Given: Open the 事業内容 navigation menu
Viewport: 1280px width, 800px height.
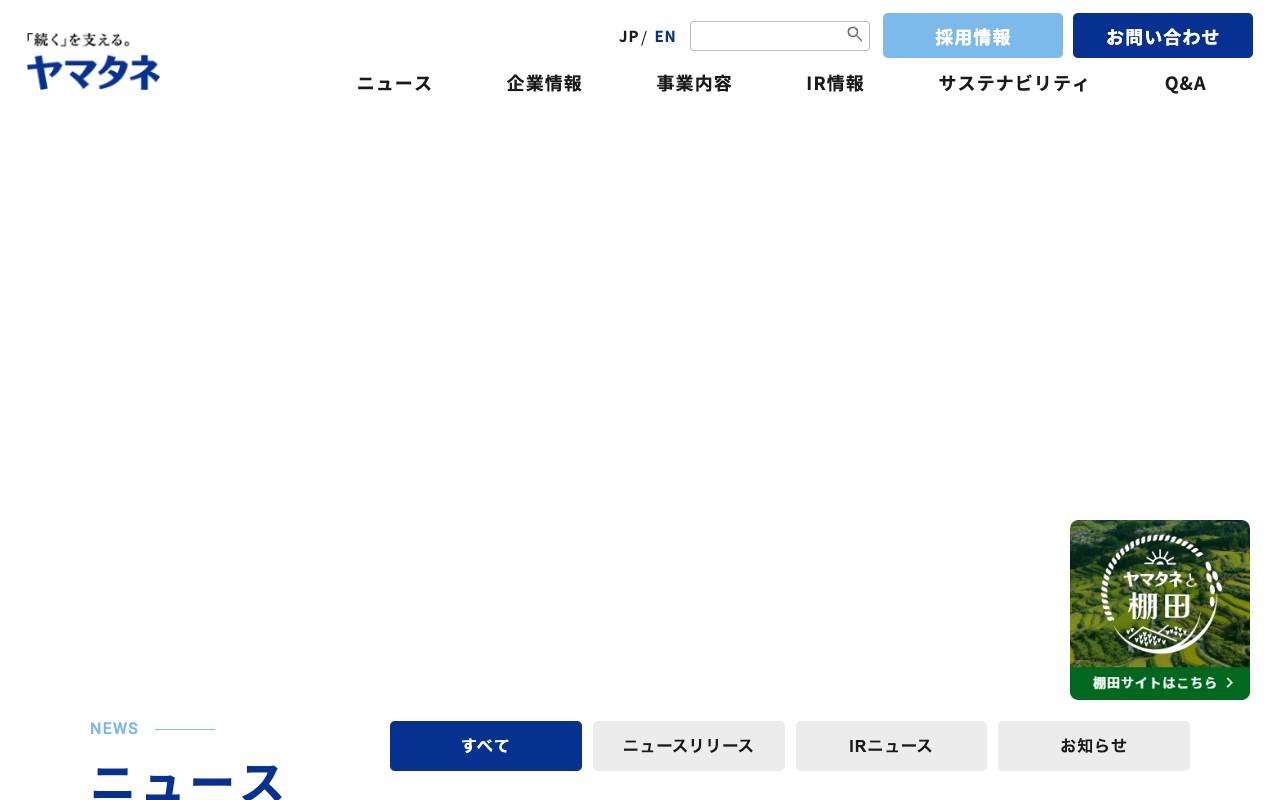Looking at the screenshot, I should pos(694,84).
